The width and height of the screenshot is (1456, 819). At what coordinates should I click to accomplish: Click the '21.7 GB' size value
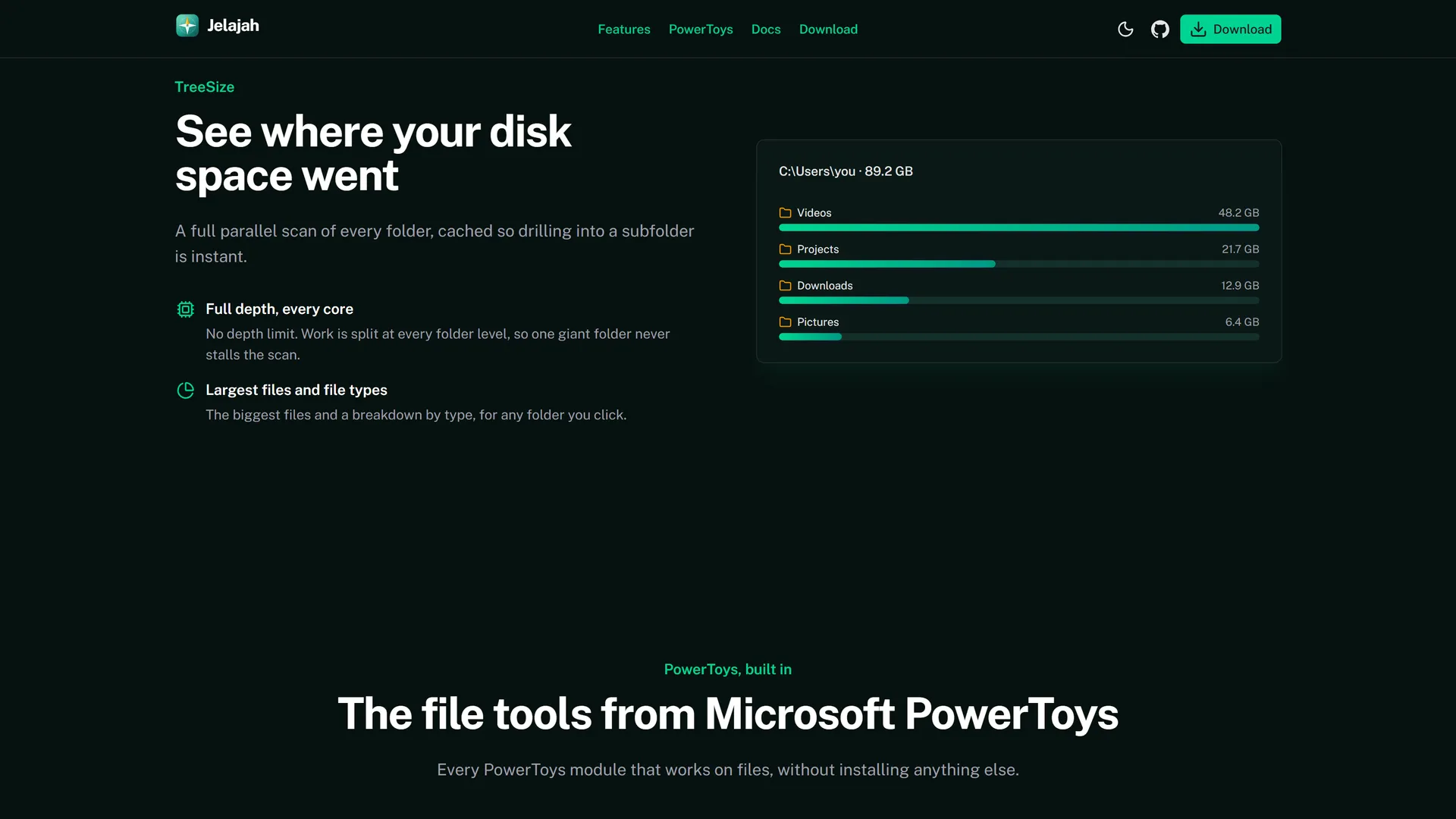(x=1240, y=249)
